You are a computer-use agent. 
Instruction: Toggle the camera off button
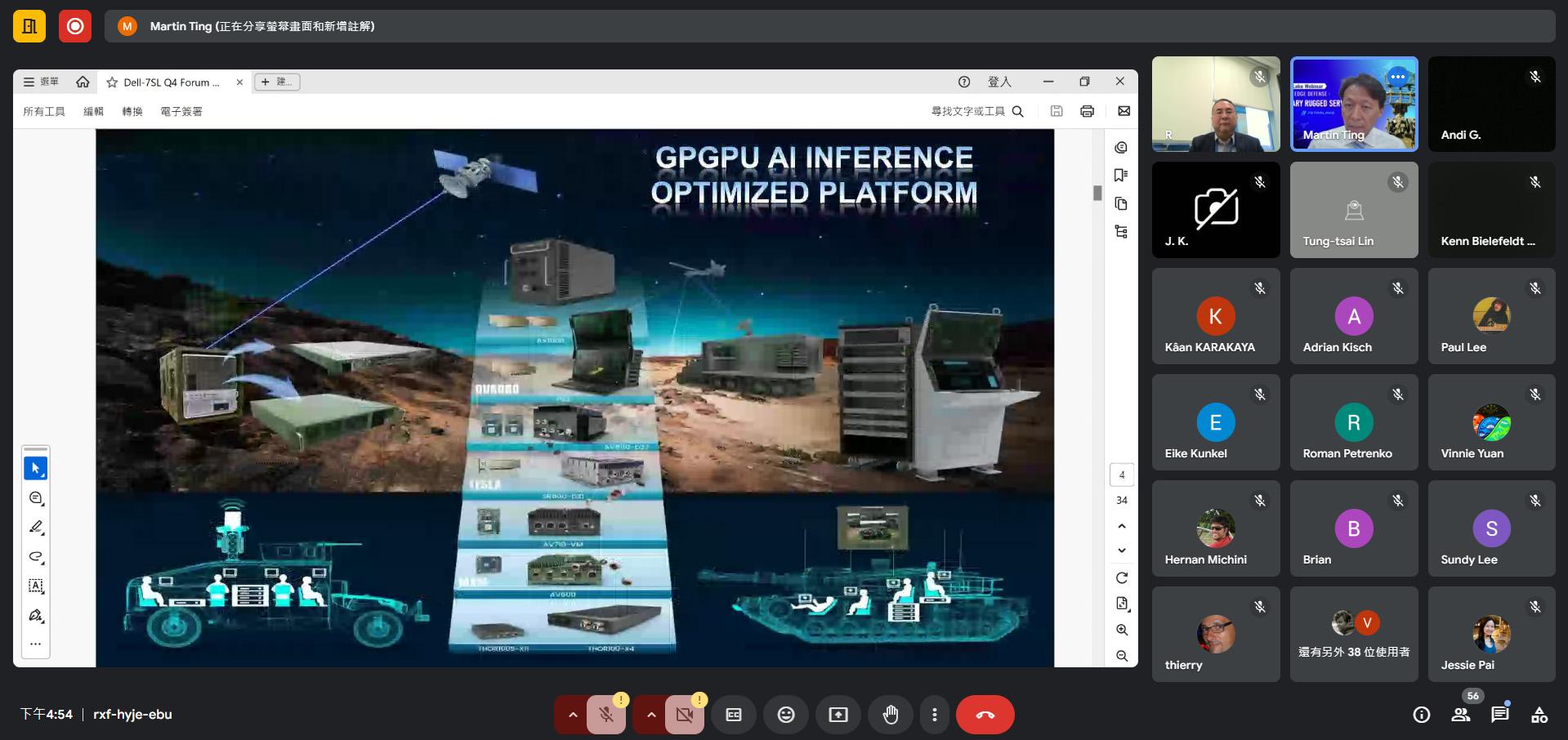click(x=685, y=715)
